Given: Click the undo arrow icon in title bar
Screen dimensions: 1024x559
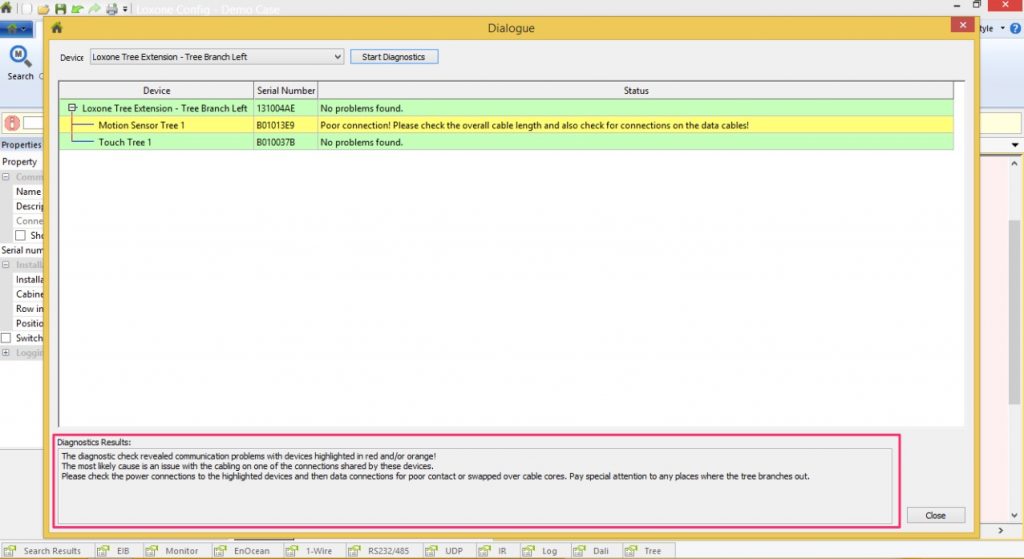Looking at the screenshot, I should coord(78,8).
